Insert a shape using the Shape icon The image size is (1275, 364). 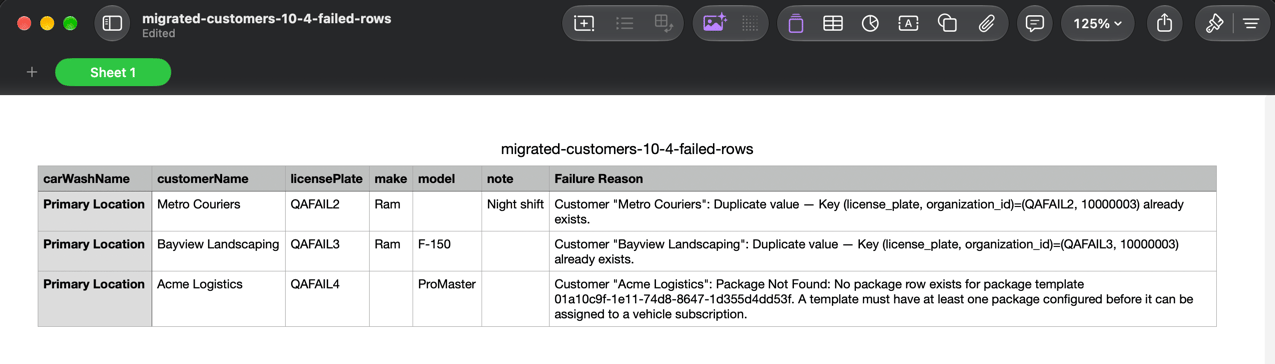(x=947, y=23)
